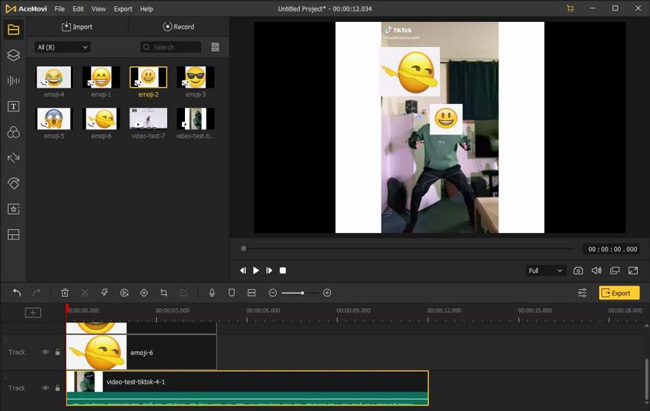Image resolution: width=650 pixels, height=411 pixels.
Task: Select the emoji-3 sunglasses thumbnail
Action: pyautogui.click(x=196, y=77)
